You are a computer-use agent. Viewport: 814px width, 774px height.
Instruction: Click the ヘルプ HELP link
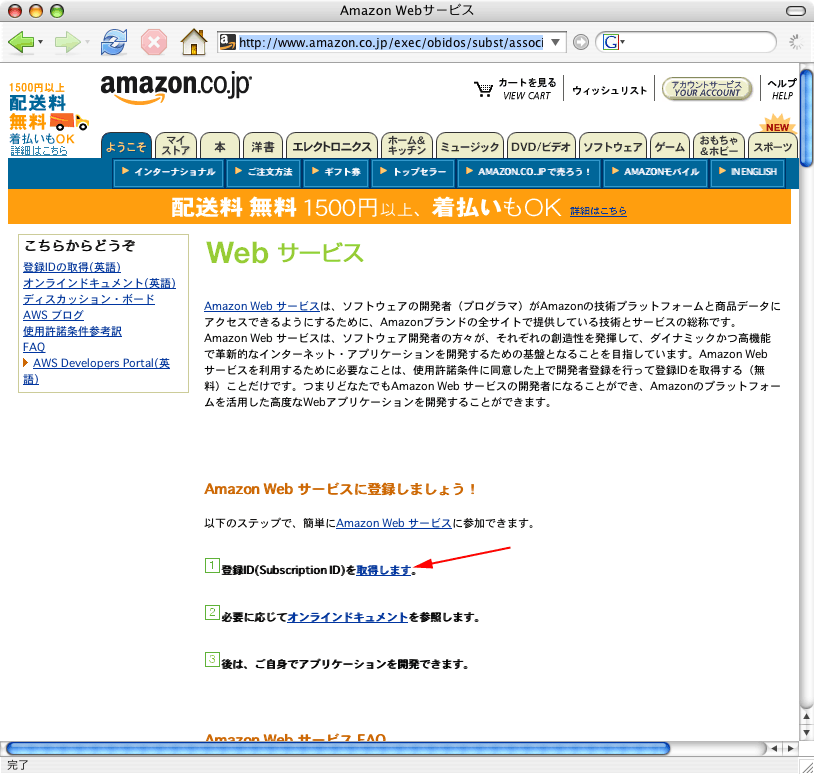[x=782, y=89]
